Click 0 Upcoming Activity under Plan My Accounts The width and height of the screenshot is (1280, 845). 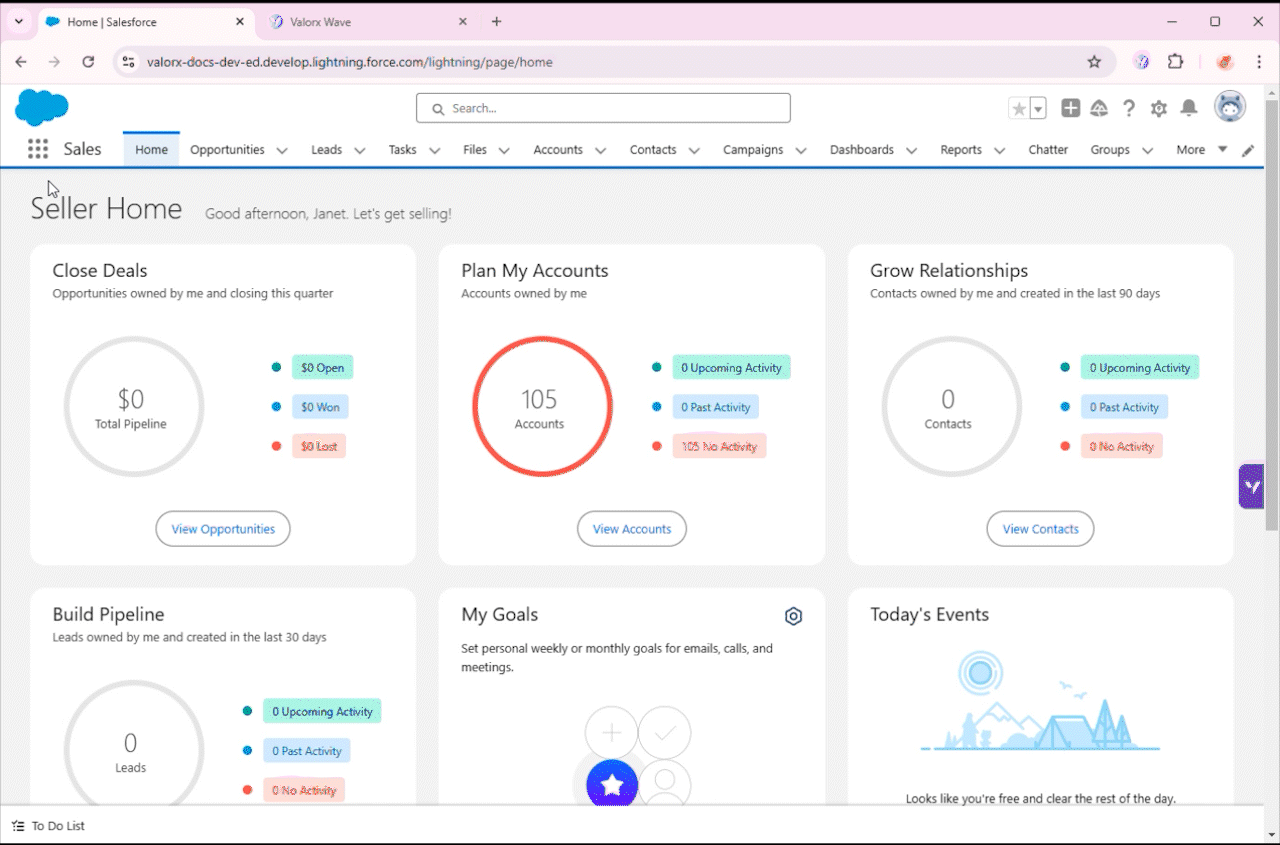(731, 367)
